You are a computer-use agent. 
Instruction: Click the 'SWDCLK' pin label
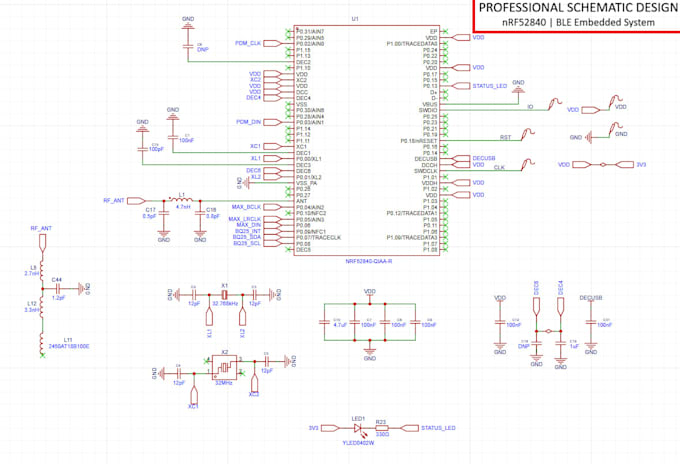pyautogui.click(x=426, y=171)
